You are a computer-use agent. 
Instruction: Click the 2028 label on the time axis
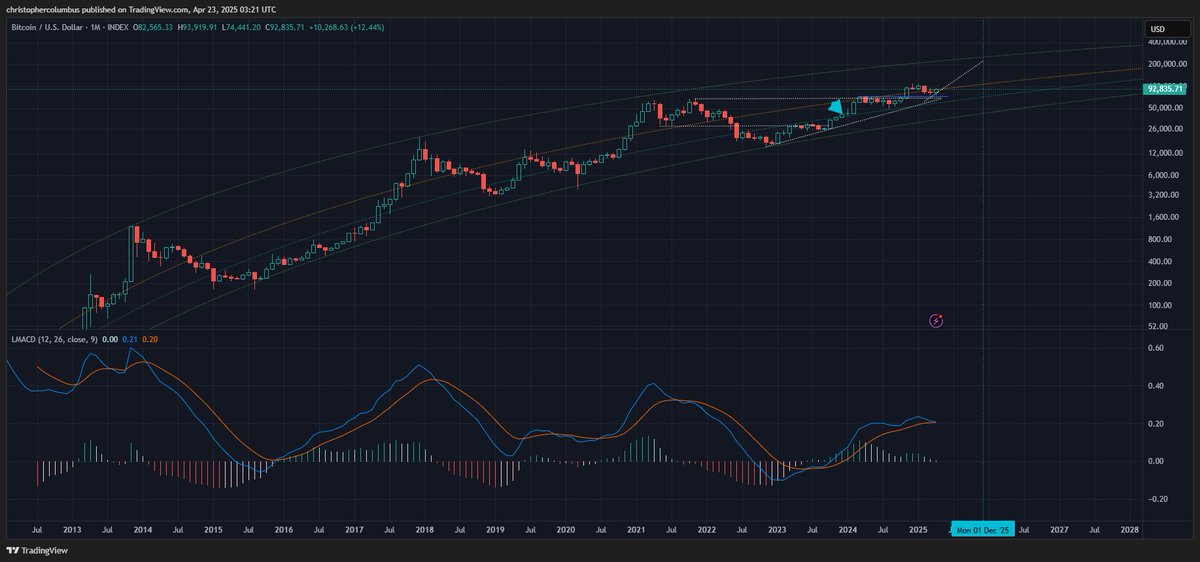(x=1129, y=528)
